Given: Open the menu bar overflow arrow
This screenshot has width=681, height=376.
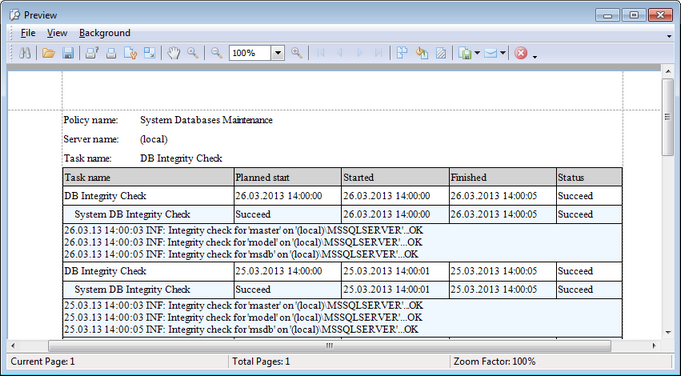Looking at the screenshot, I should (x=669, y=36).
